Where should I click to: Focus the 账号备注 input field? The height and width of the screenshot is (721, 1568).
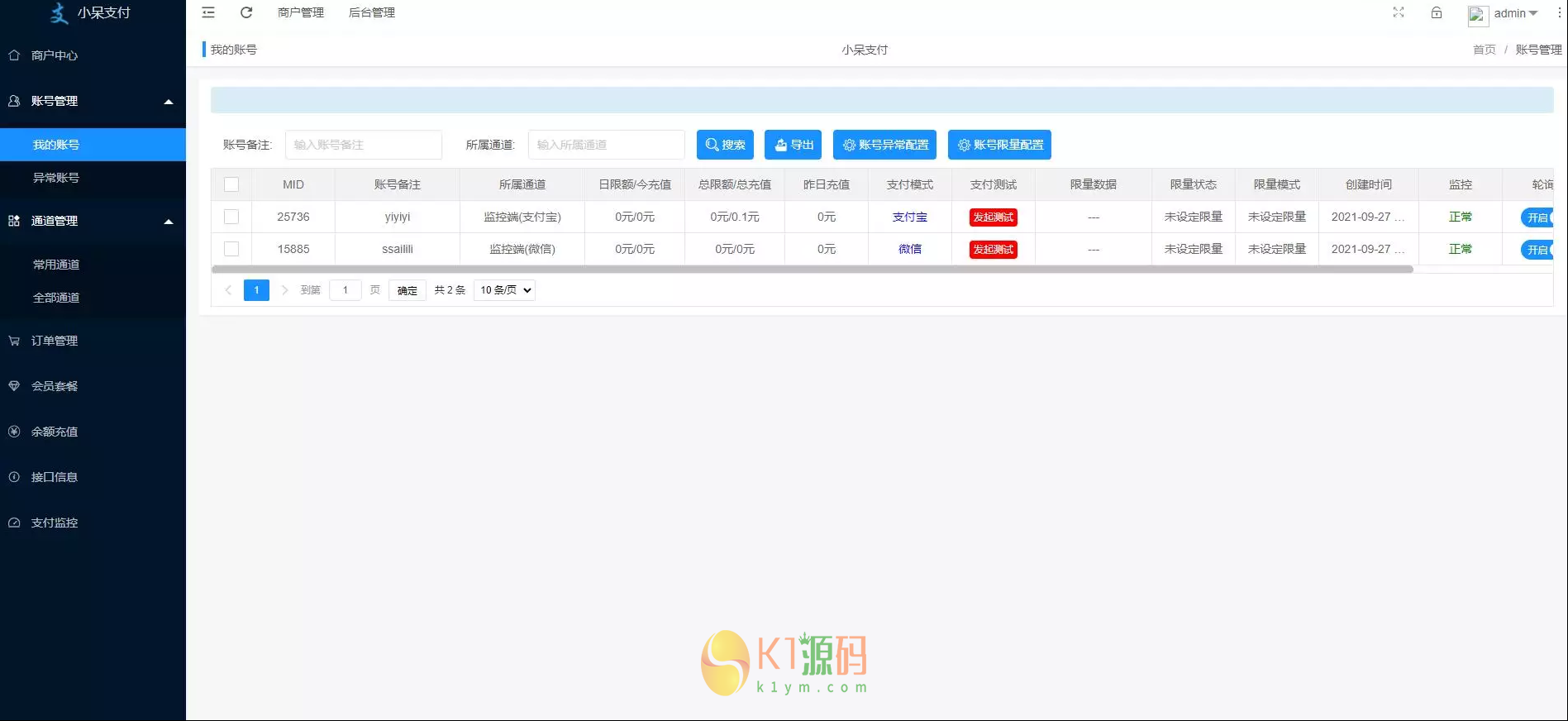click(x=364, y=145)
